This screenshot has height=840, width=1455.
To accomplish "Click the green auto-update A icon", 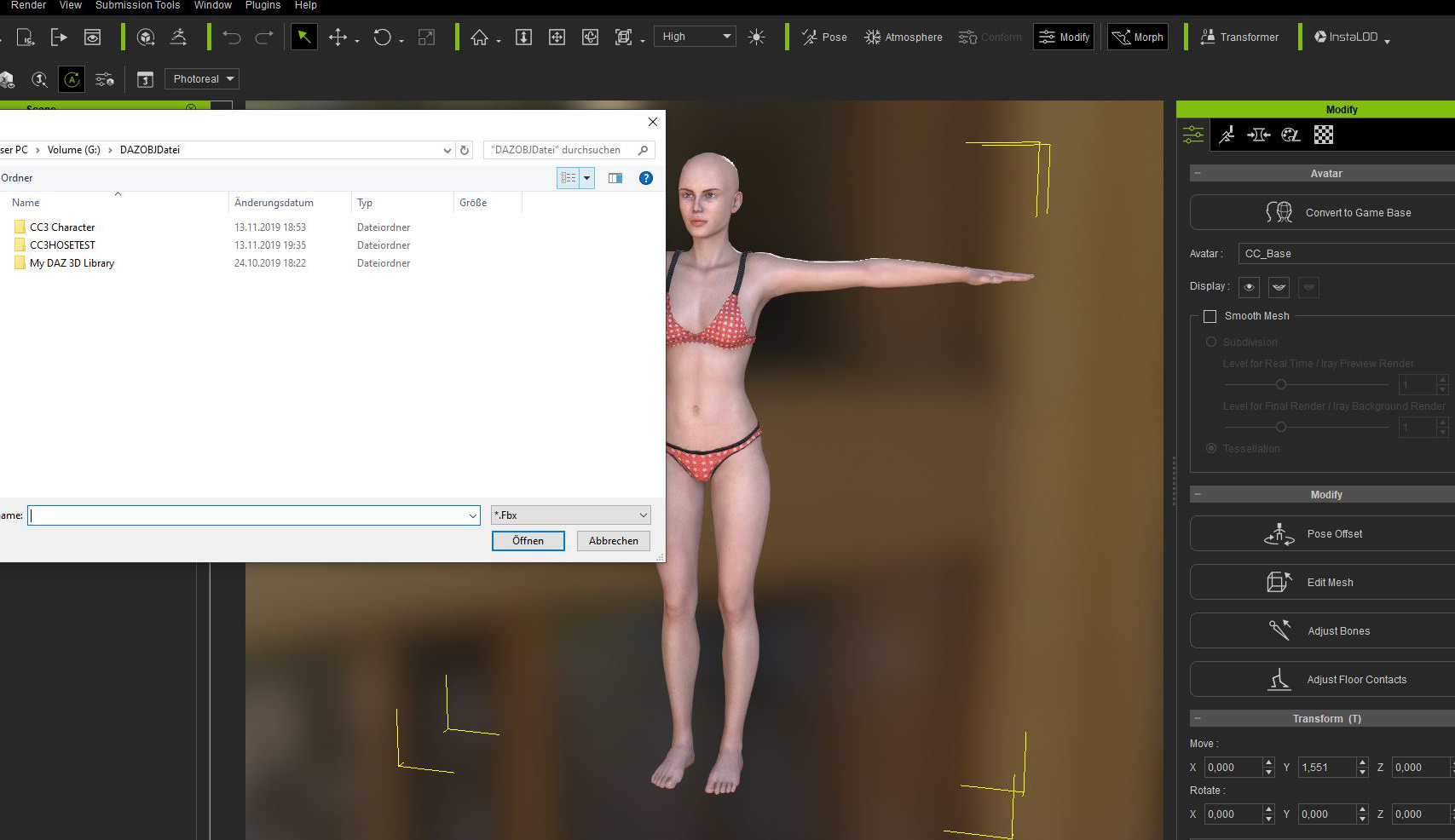I will coord(72,79).
